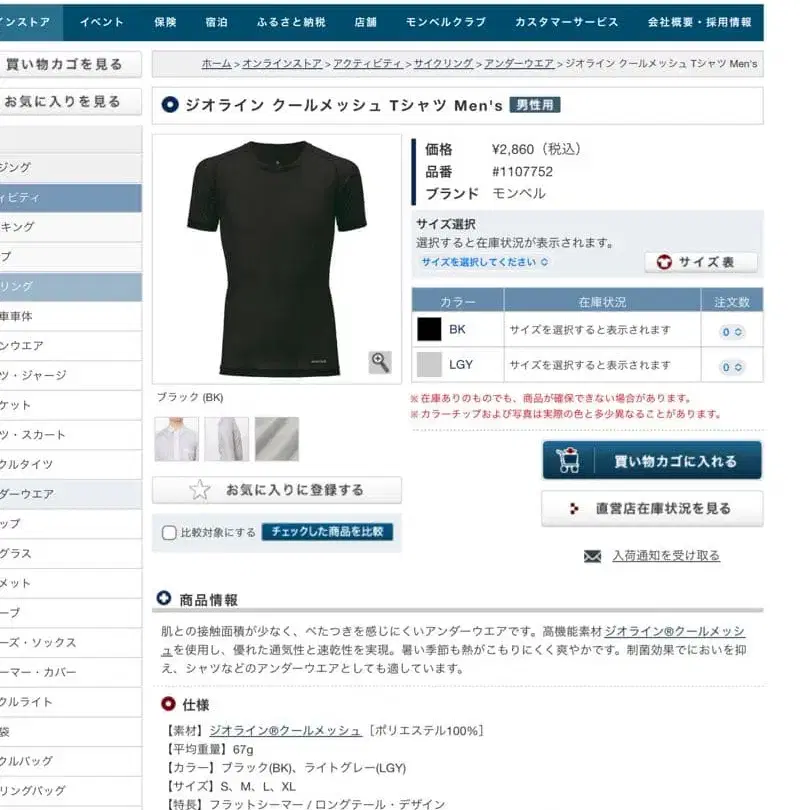Follow the サイクリング breadcrumb link

coord(443,64)
